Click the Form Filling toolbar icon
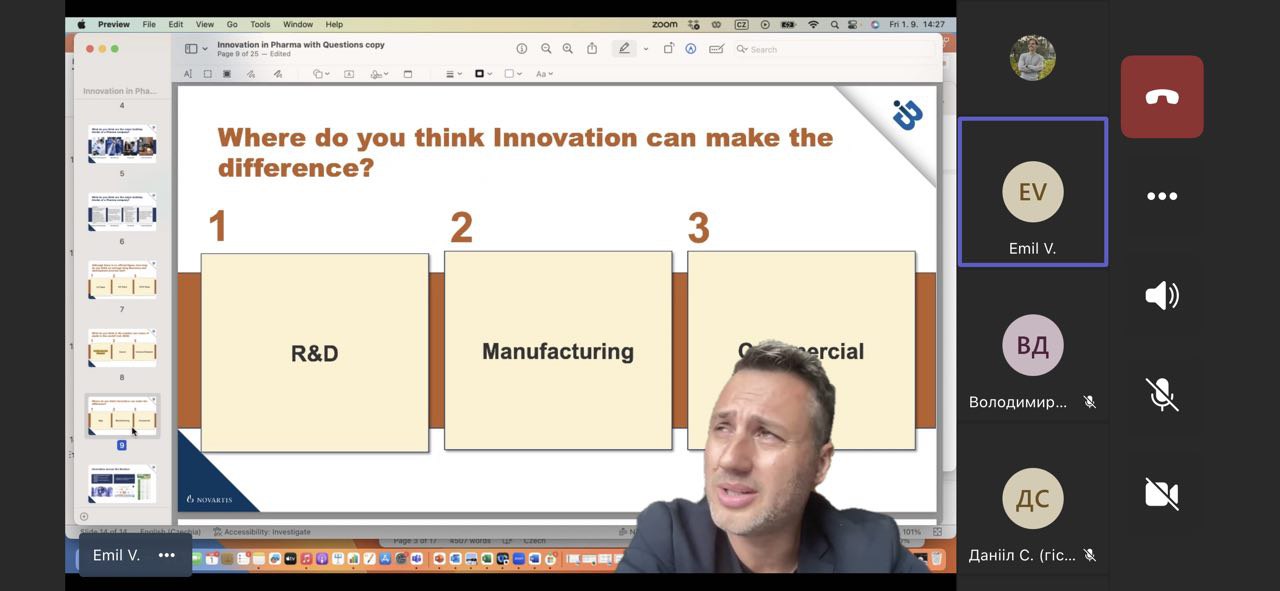 click(715, 49)
